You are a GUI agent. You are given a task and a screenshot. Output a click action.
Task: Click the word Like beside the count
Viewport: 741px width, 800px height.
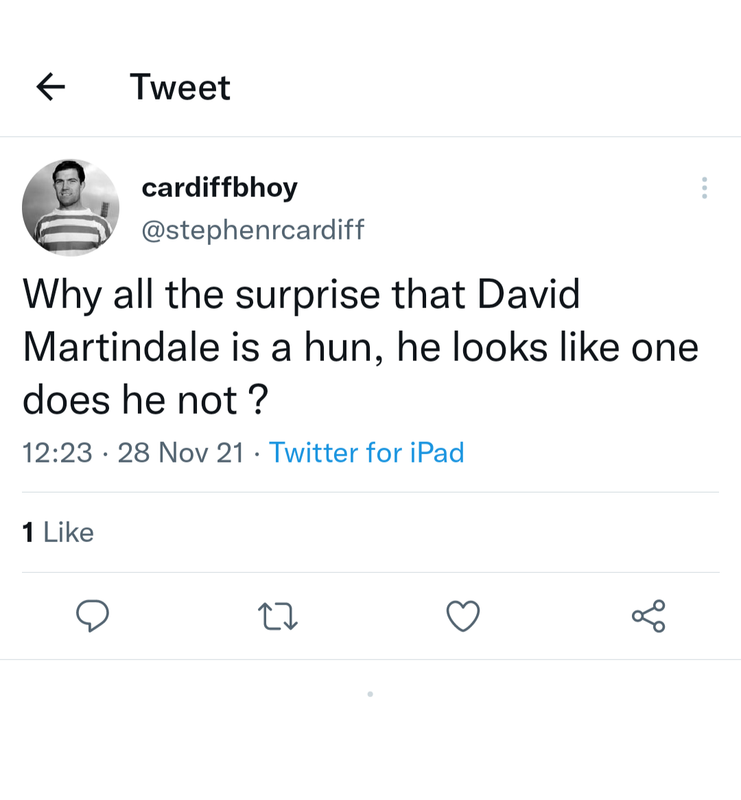click(68, 532)
